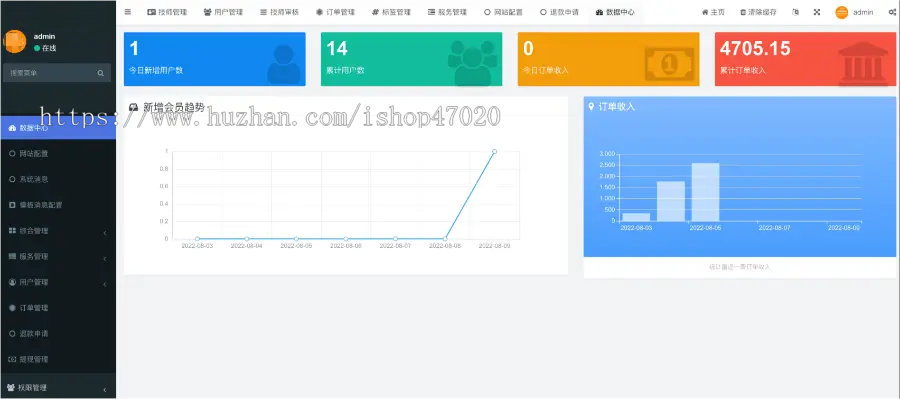The image size is (900, 399).
Task: Focus the 搜索菜单 search field
Action: [x=50, y=73]
